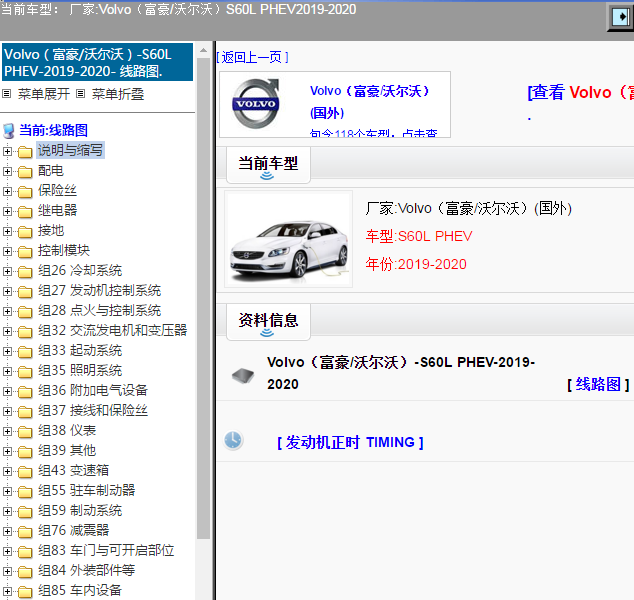Click the 包含118个车型 link text
634x600 pixels.
pos(373,133)
